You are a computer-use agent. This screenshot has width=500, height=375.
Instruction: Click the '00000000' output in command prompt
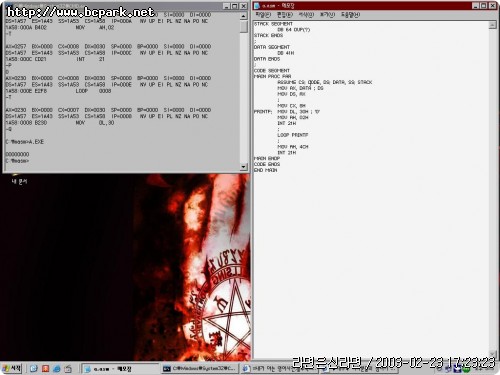coord(17,154)
